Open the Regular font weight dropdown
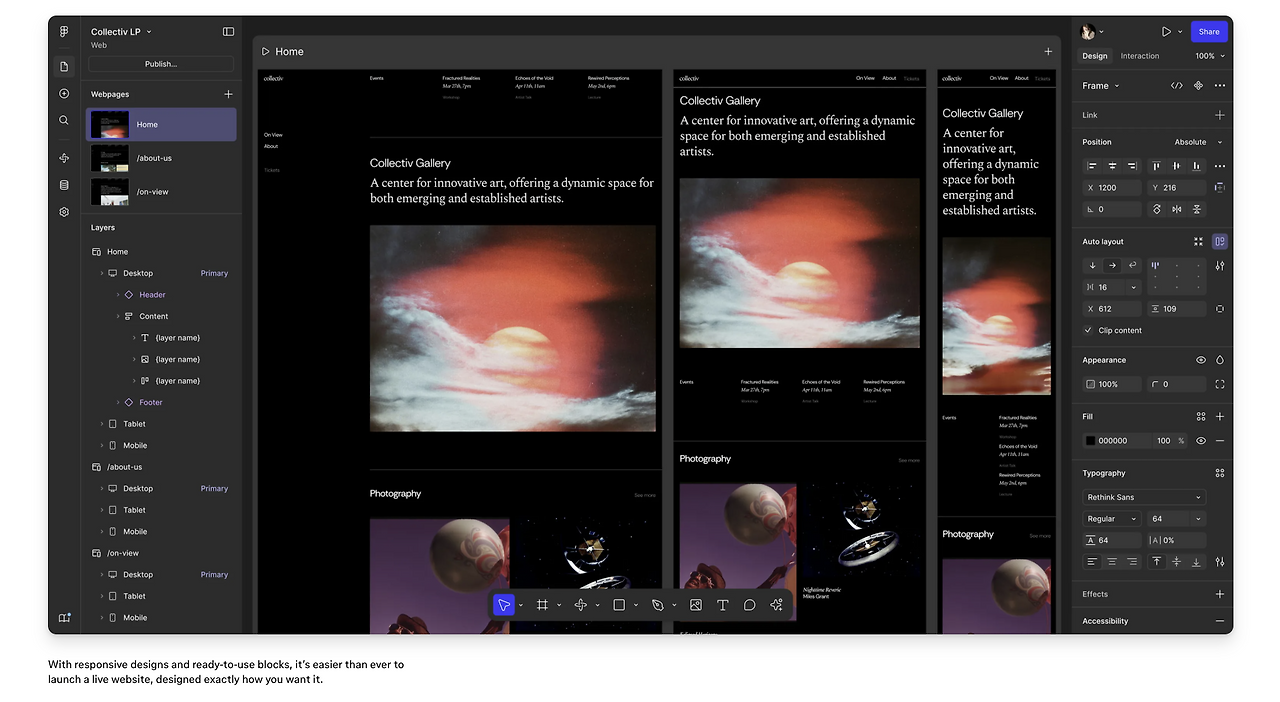Image resolution: width=1280 pixels, height=702 pixels. point(1112,519)
